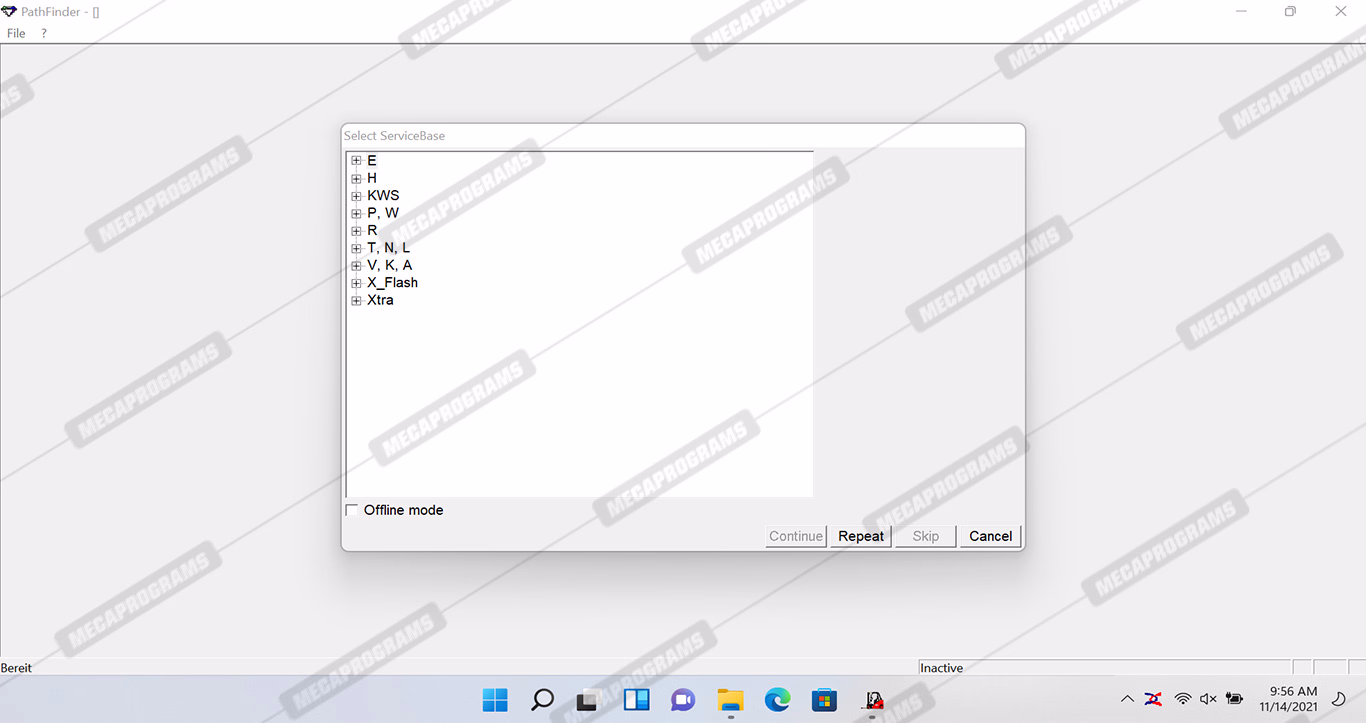This screenshot has height=723, width=1366.
Task: Expand the X_Flash tree node
Action: click(x=356, y=283)
